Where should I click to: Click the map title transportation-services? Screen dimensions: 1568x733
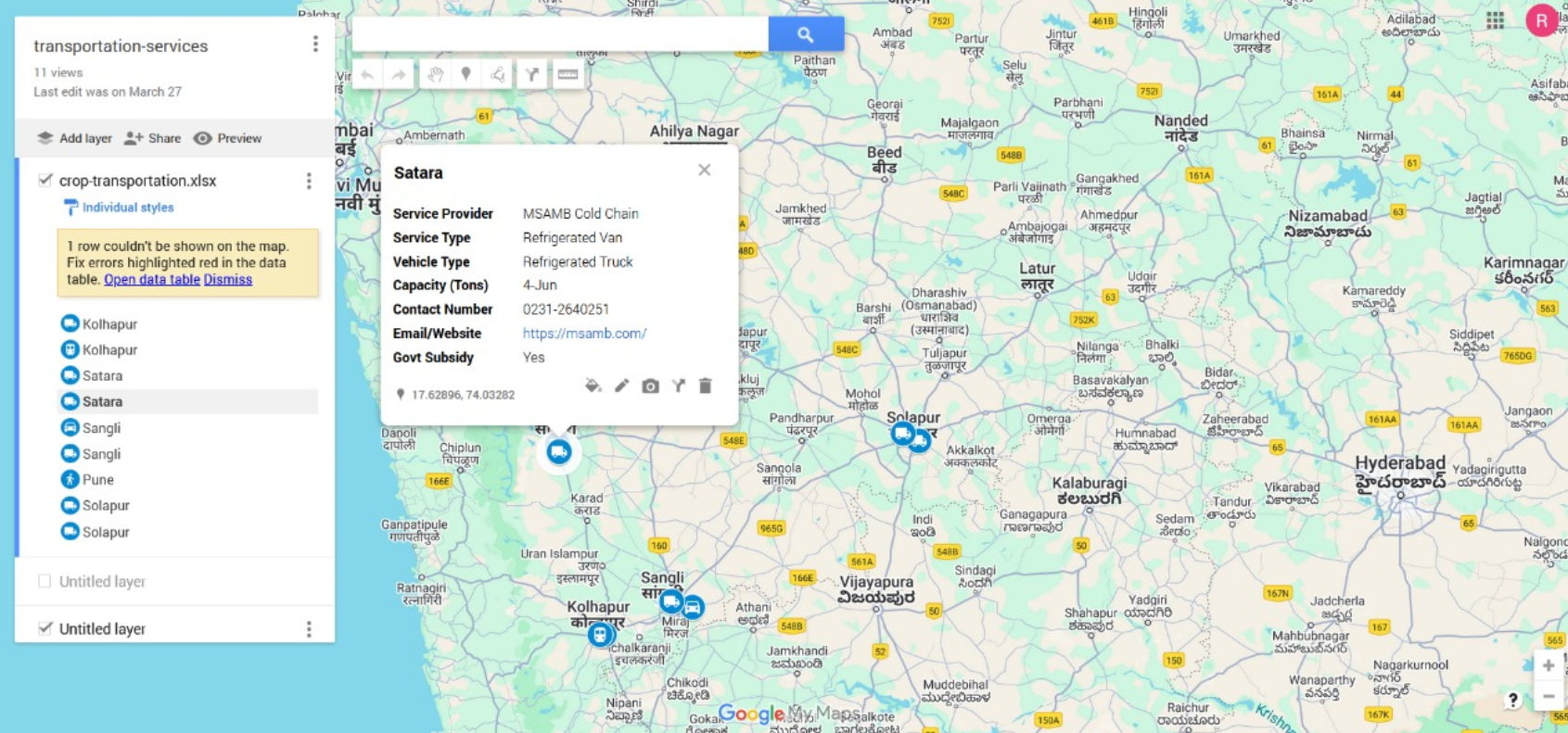pos(121,45)
